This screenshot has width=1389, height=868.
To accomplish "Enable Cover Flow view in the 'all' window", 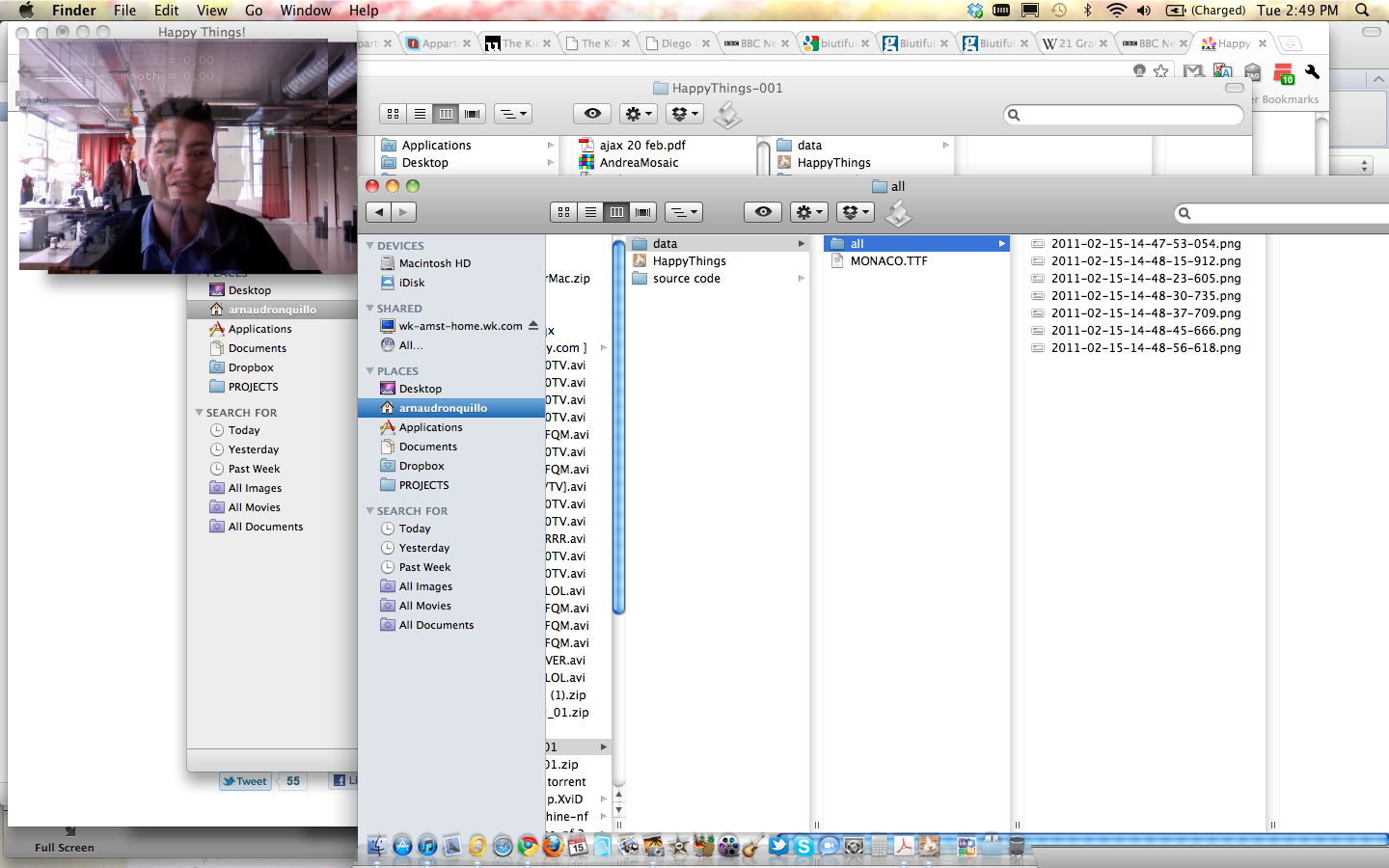I will pyautogui.click(x=643, y=212).
